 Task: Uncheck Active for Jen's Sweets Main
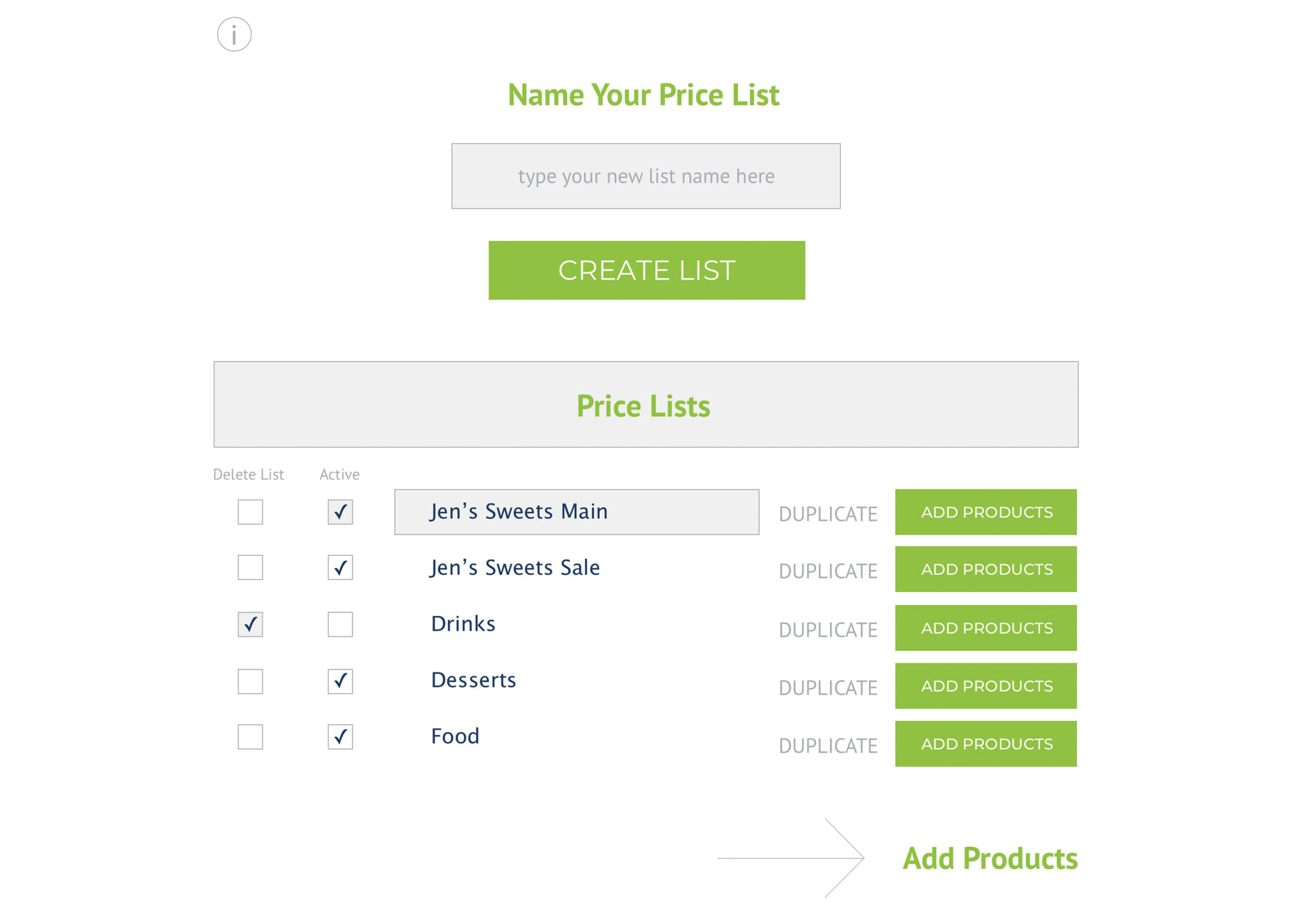tap(340, 512)
